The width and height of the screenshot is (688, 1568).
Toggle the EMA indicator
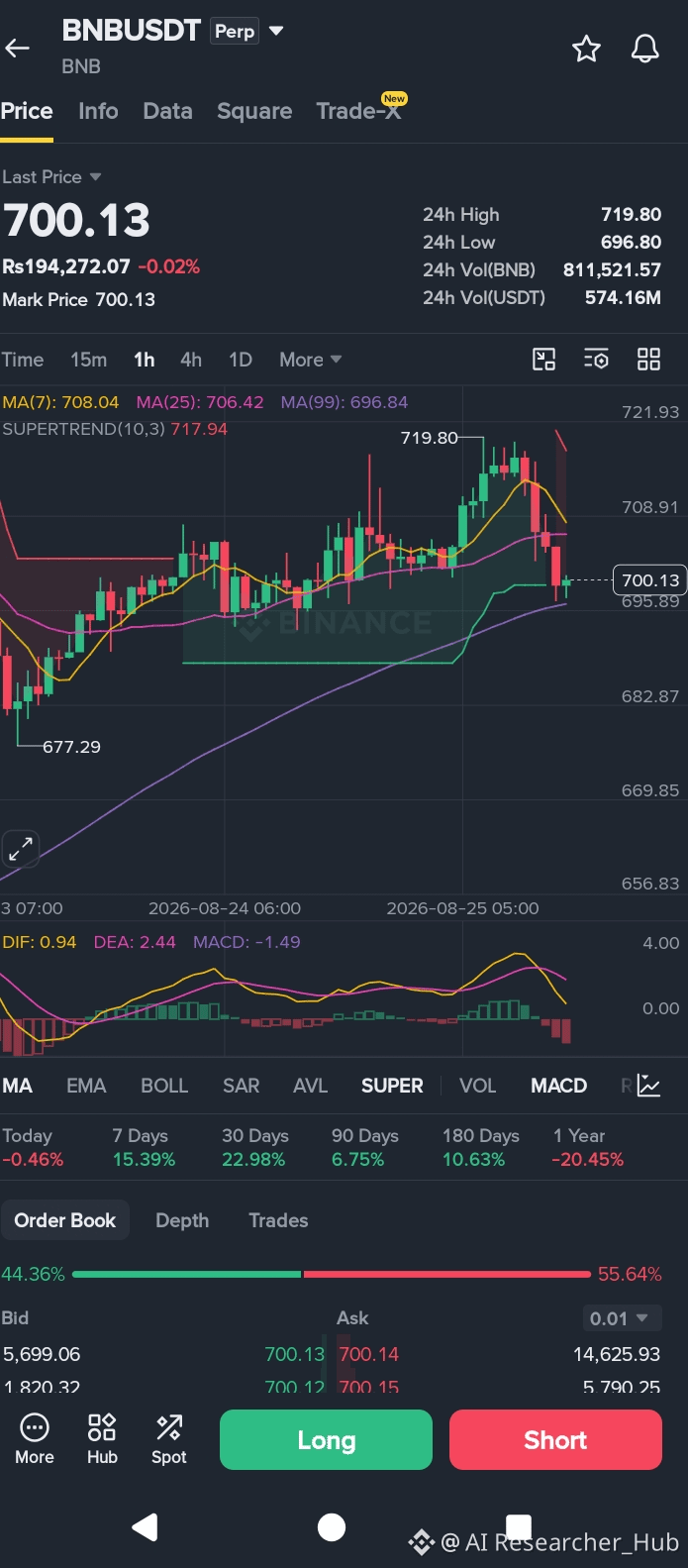tap(86, 1086)
